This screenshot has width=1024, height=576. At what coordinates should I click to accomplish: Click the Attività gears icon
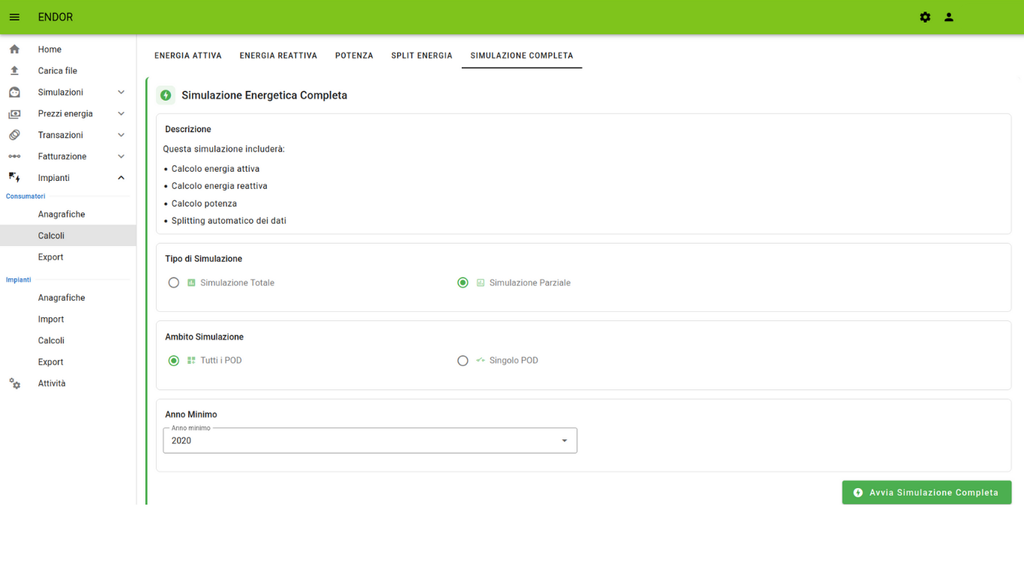(x=14, y=384)
